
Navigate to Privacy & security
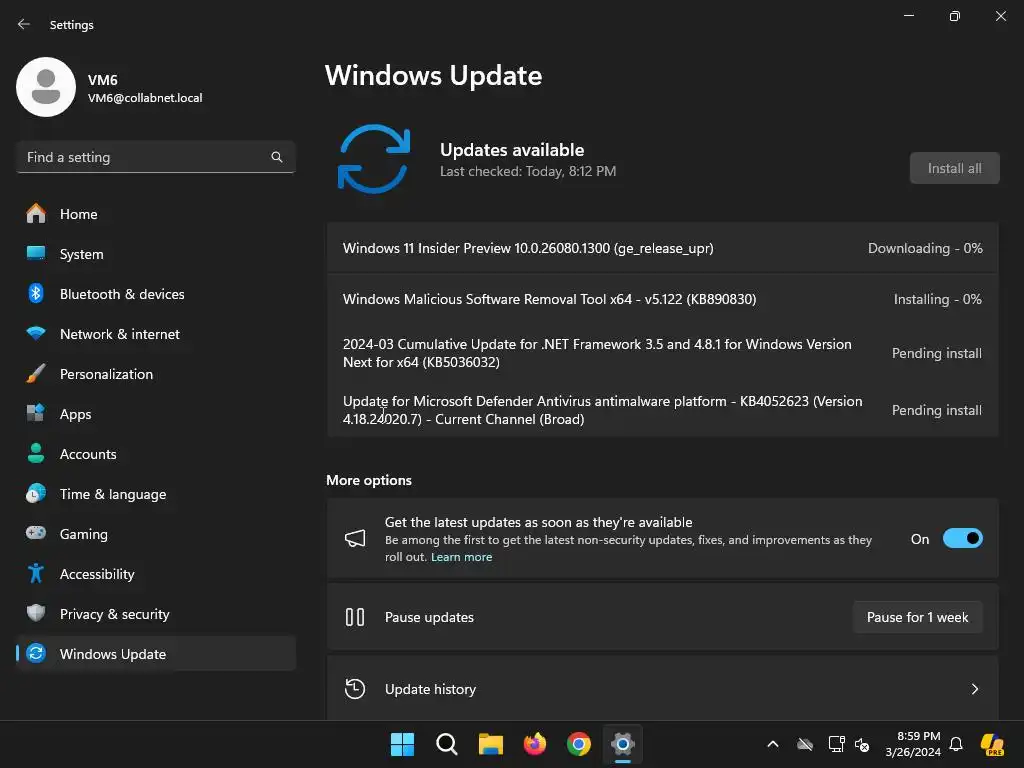(x=156, y=613)
